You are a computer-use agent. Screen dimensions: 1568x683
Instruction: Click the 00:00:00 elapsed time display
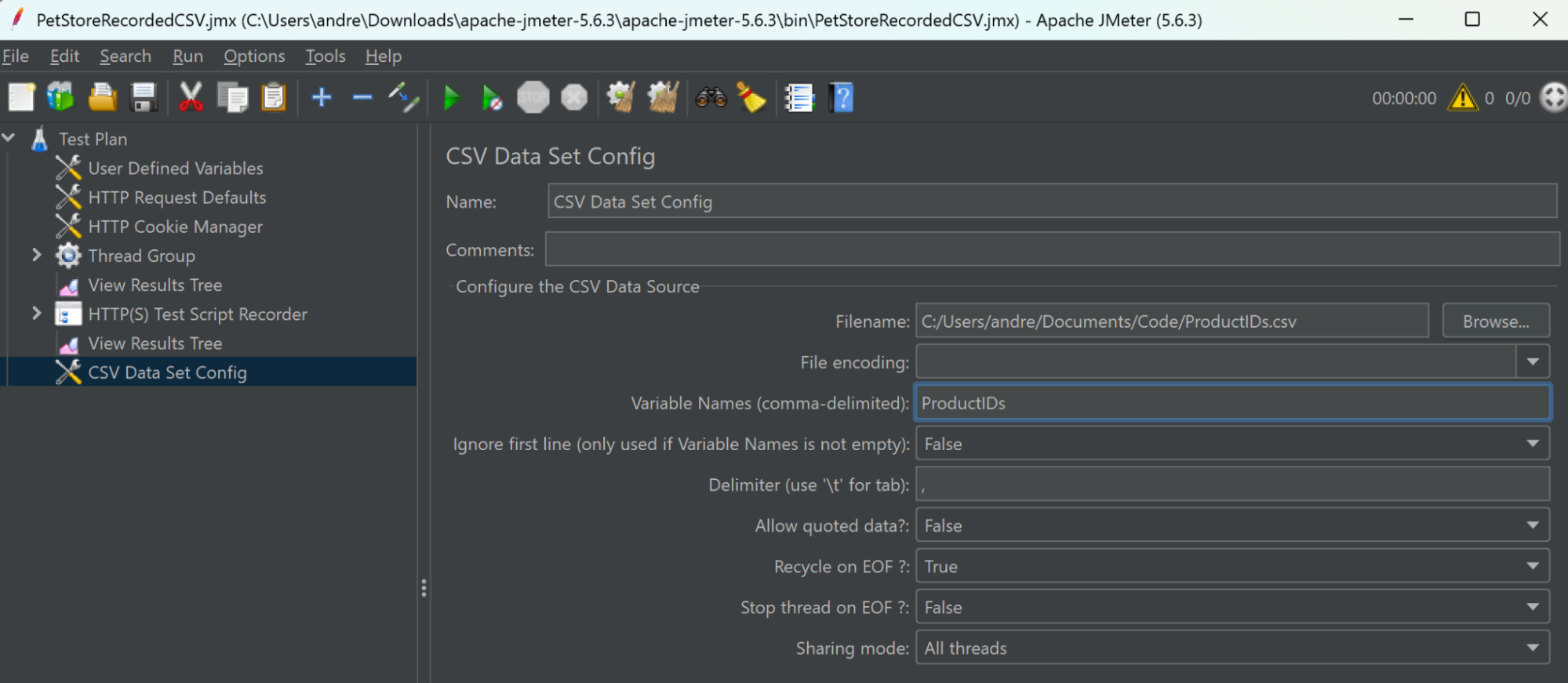click(x=1404, y=98)
